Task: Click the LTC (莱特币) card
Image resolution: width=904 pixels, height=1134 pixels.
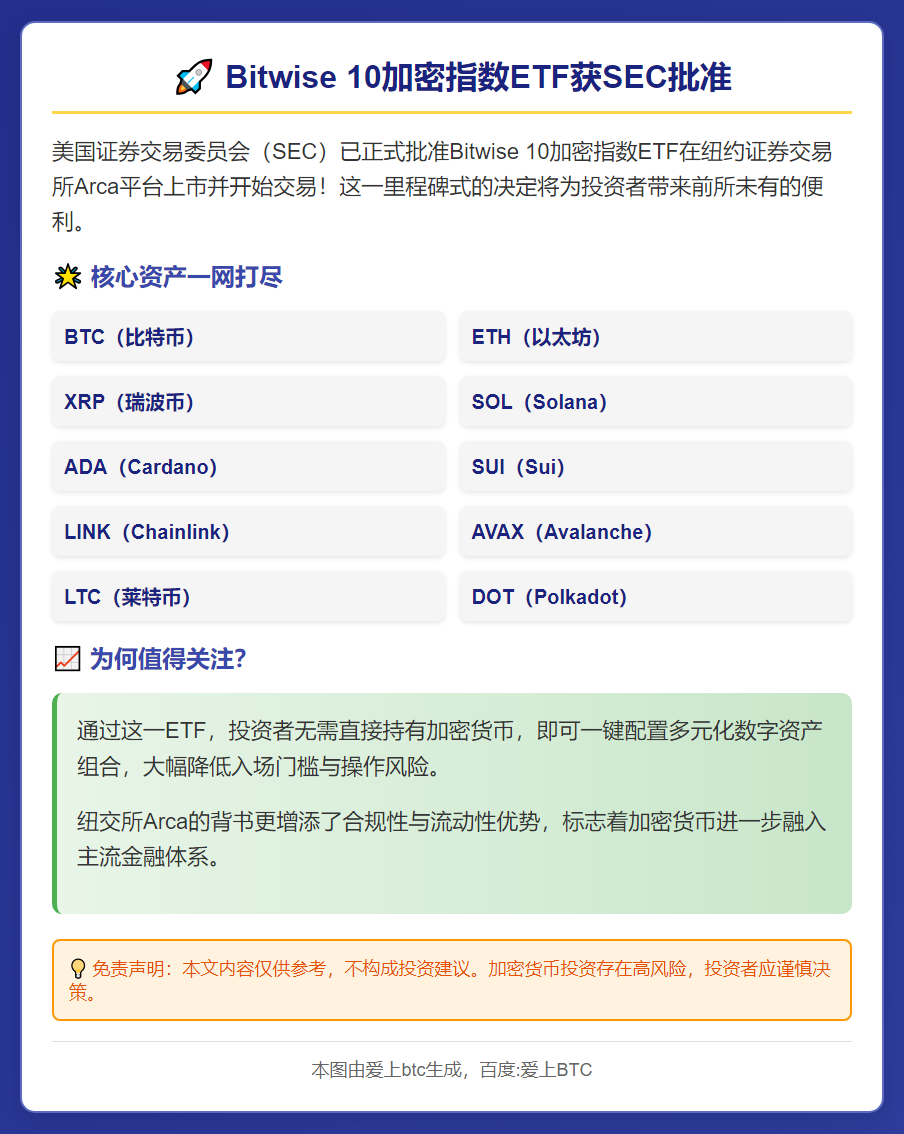Action: [248, 597]
